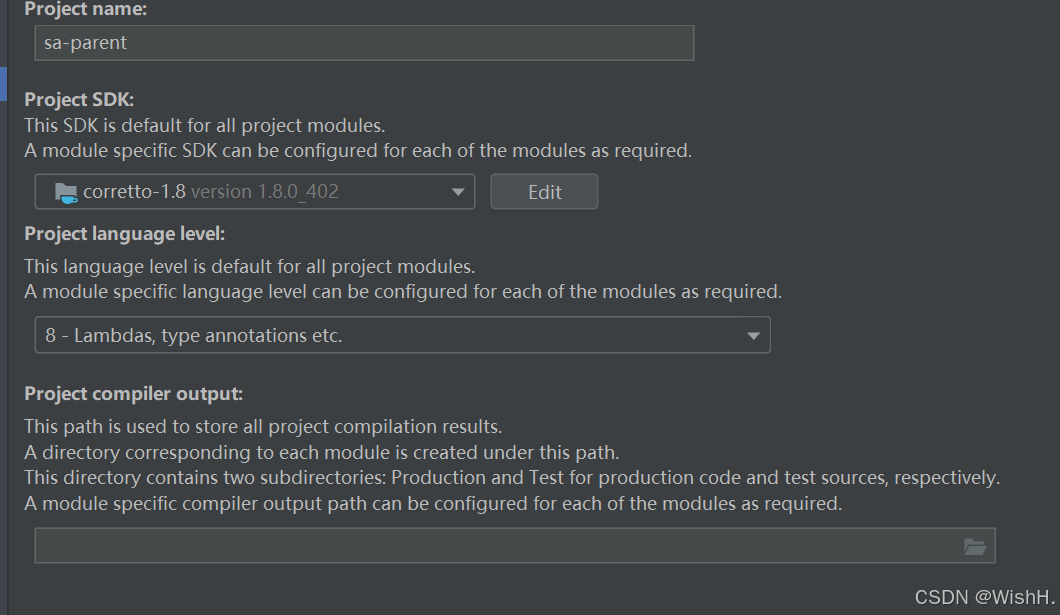
Task: Click the 'version 1.8.0_402' text in SDK box
Action: [x=265, y=192]
